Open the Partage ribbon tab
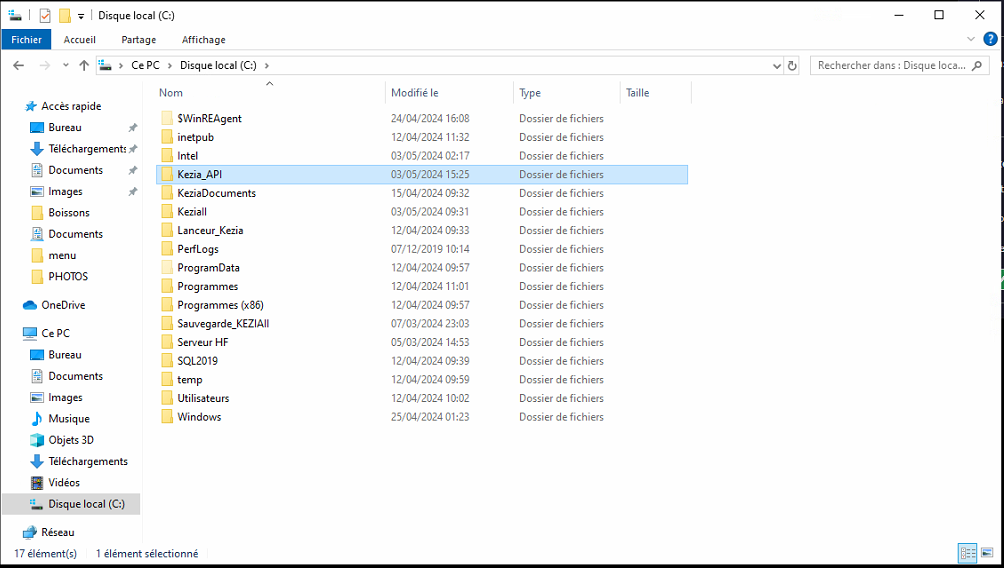This screenshot has width=1004, height=568. (x=138, y=39)
